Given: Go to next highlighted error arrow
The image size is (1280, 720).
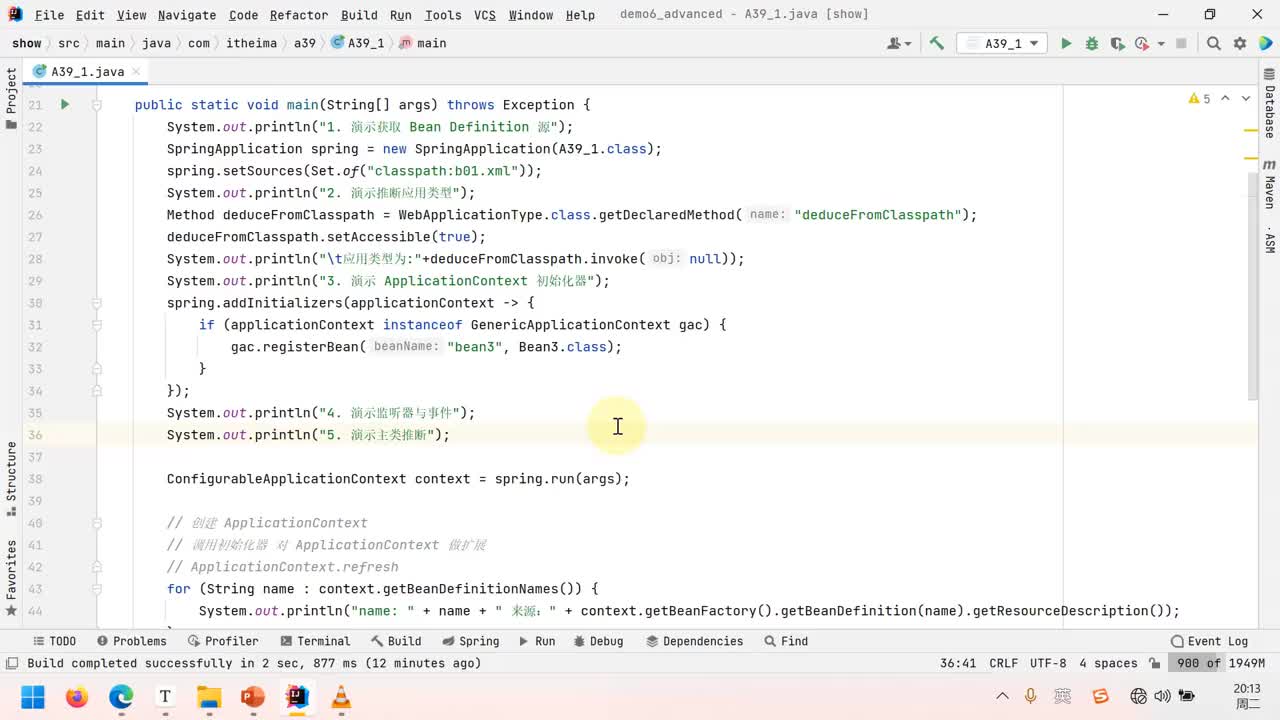Looking at the screenshot, I should [1246, 99].
